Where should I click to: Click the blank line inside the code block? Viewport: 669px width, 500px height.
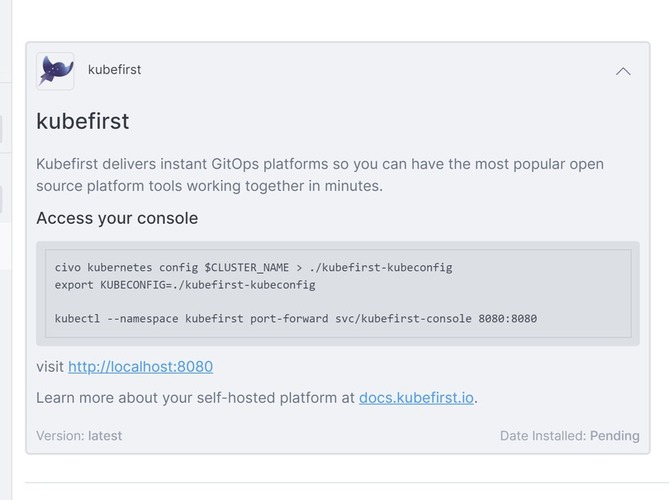[x=338, y=302]
